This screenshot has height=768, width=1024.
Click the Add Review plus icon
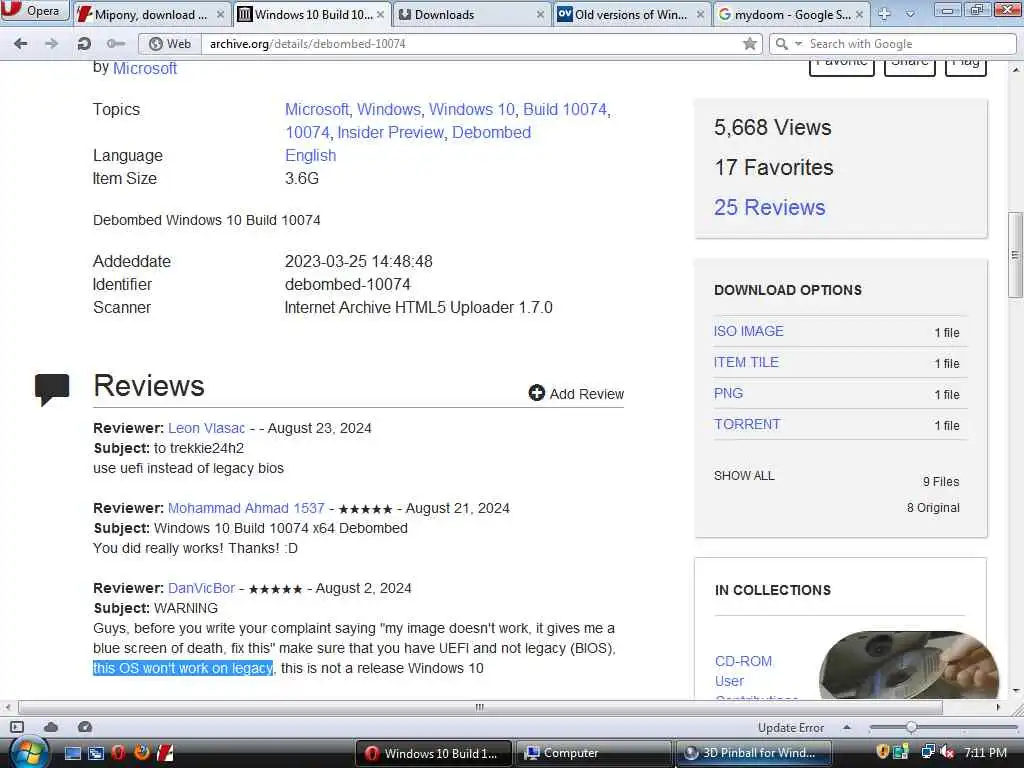(536, 393)
